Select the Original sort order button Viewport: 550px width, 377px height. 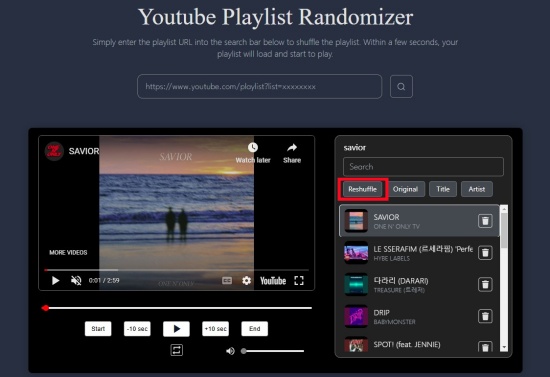pos(405,189)
